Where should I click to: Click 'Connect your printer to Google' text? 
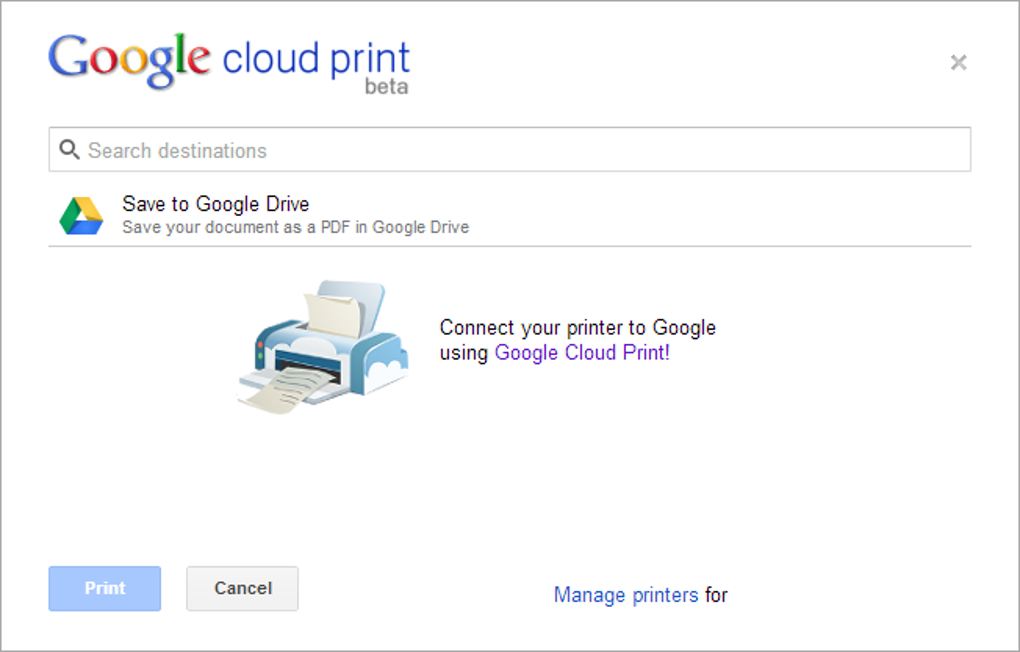pos(577,328)
